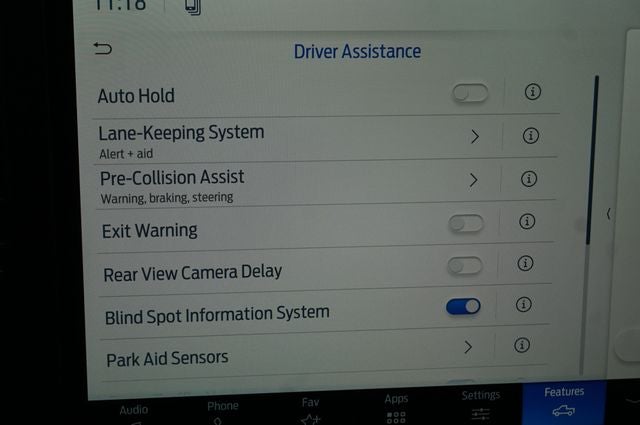Enable Rear View Camera Delay toggle
This screenshot has width=640, height=425.
(465, 266)
